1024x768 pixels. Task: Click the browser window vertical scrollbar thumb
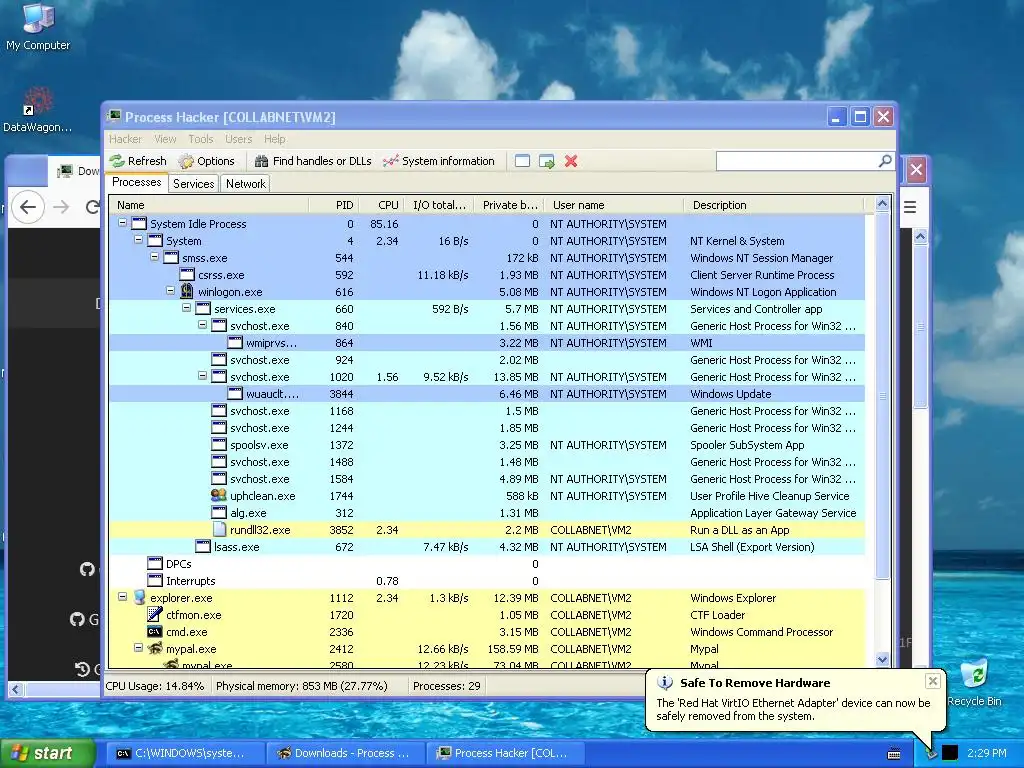tap(920, 327)
